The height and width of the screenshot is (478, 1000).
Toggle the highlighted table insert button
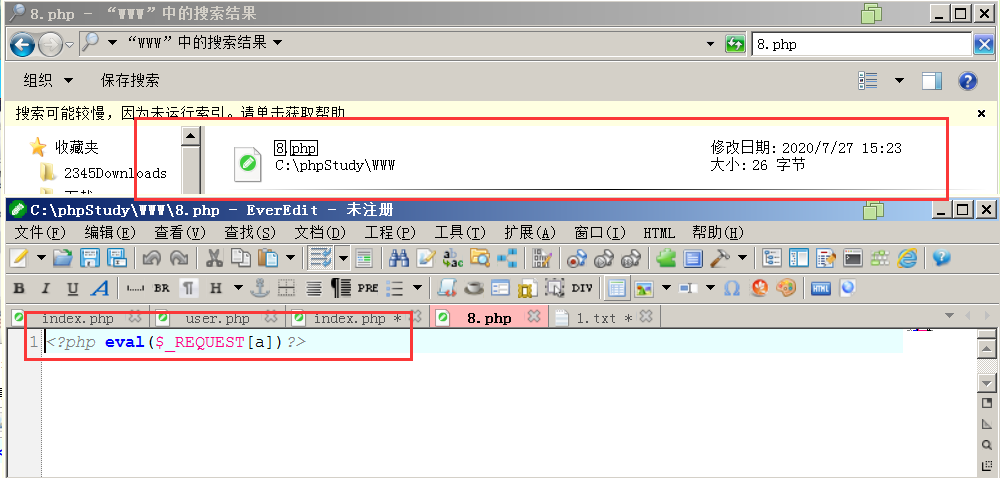tap(617, 288)
